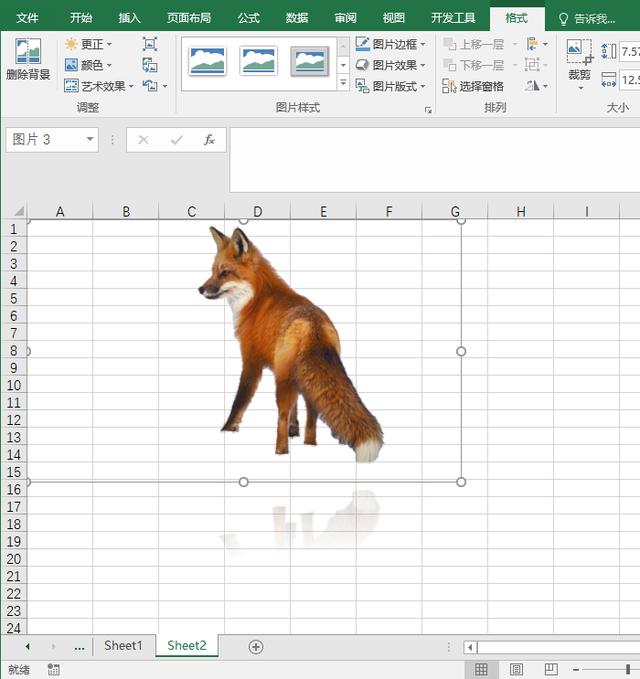The image size is (640, 679).
Task: Select the second picture style thumbnail
Action: (x=259, y=61)
